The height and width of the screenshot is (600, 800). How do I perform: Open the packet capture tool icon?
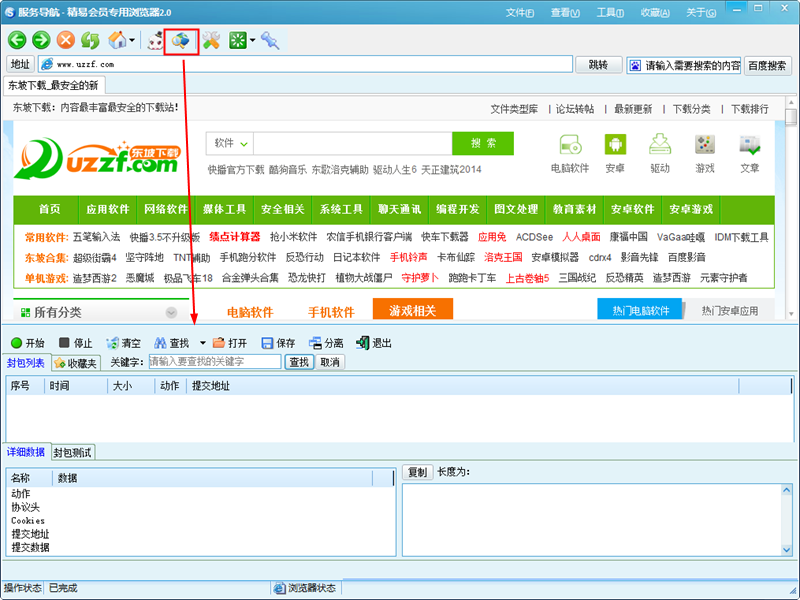[x=181, y=40]
